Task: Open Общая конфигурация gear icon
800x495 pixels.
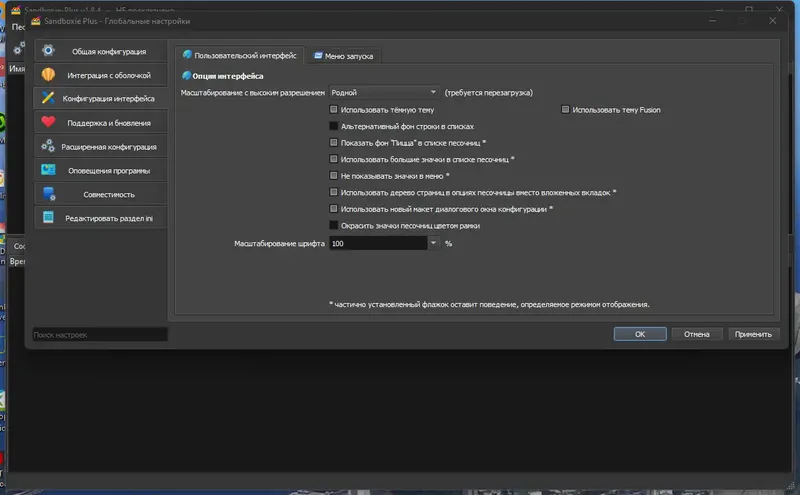Action: pyautogui.click(x=48, y=51)
